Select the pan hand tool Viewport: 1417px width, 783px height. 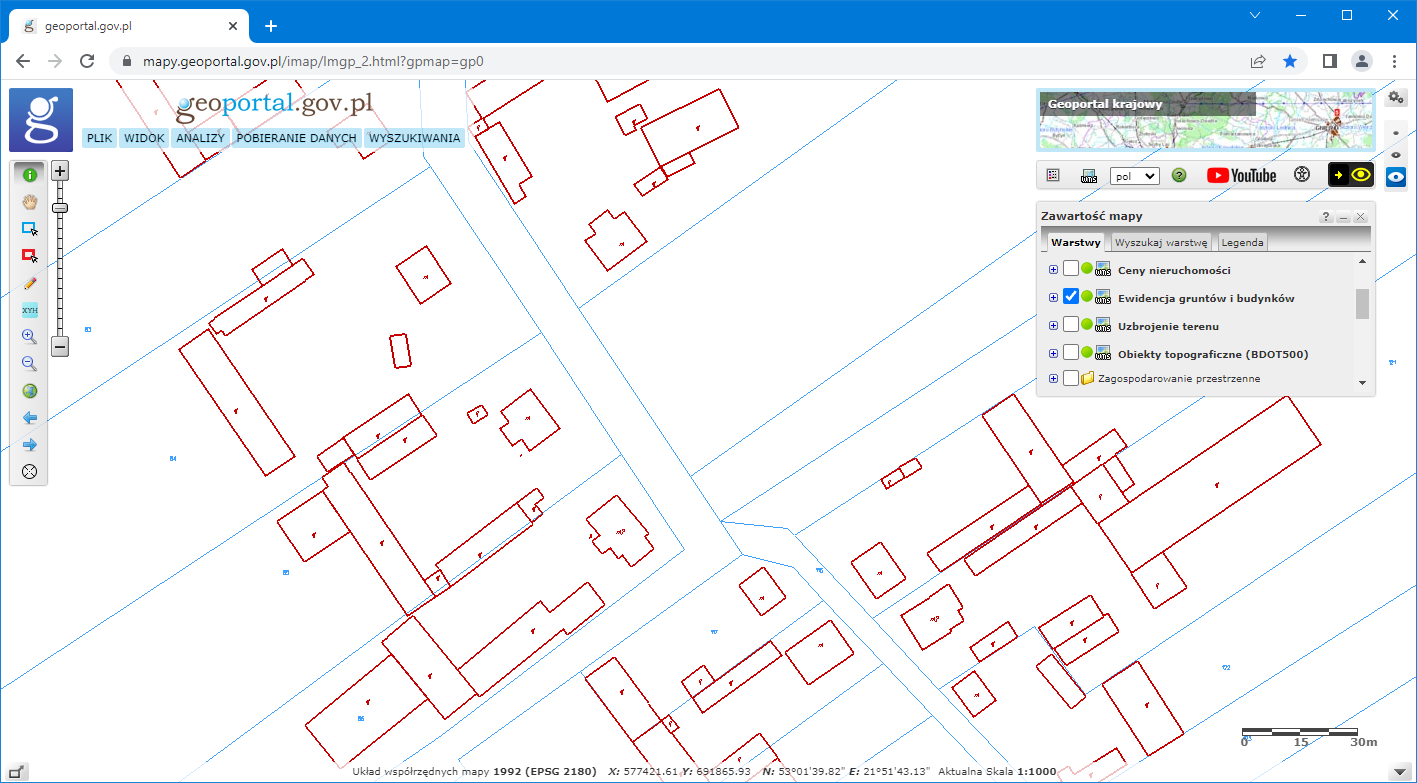pyautogui.click(x=29, y=202)
